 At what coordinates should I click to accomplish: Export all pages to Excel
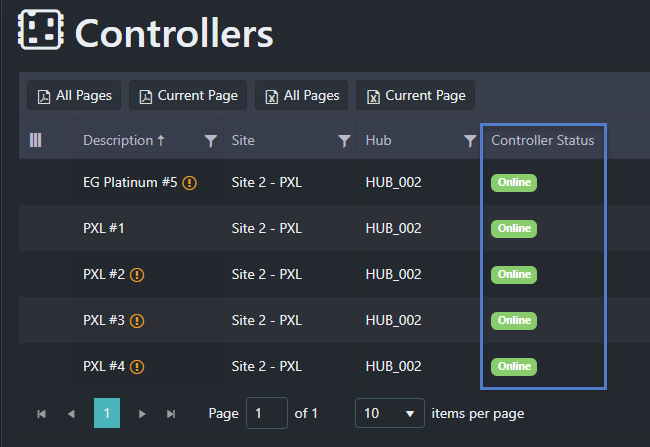(x=301, y=95)
